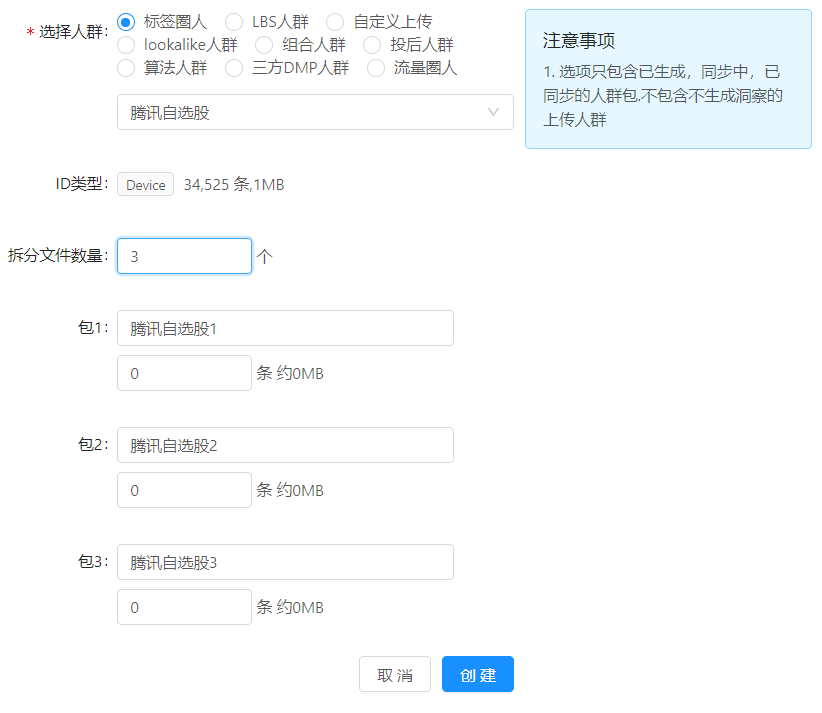Focus the 拆分文件数量 input field
This screenshot has height=713, width=822.
tap(184, 256)
